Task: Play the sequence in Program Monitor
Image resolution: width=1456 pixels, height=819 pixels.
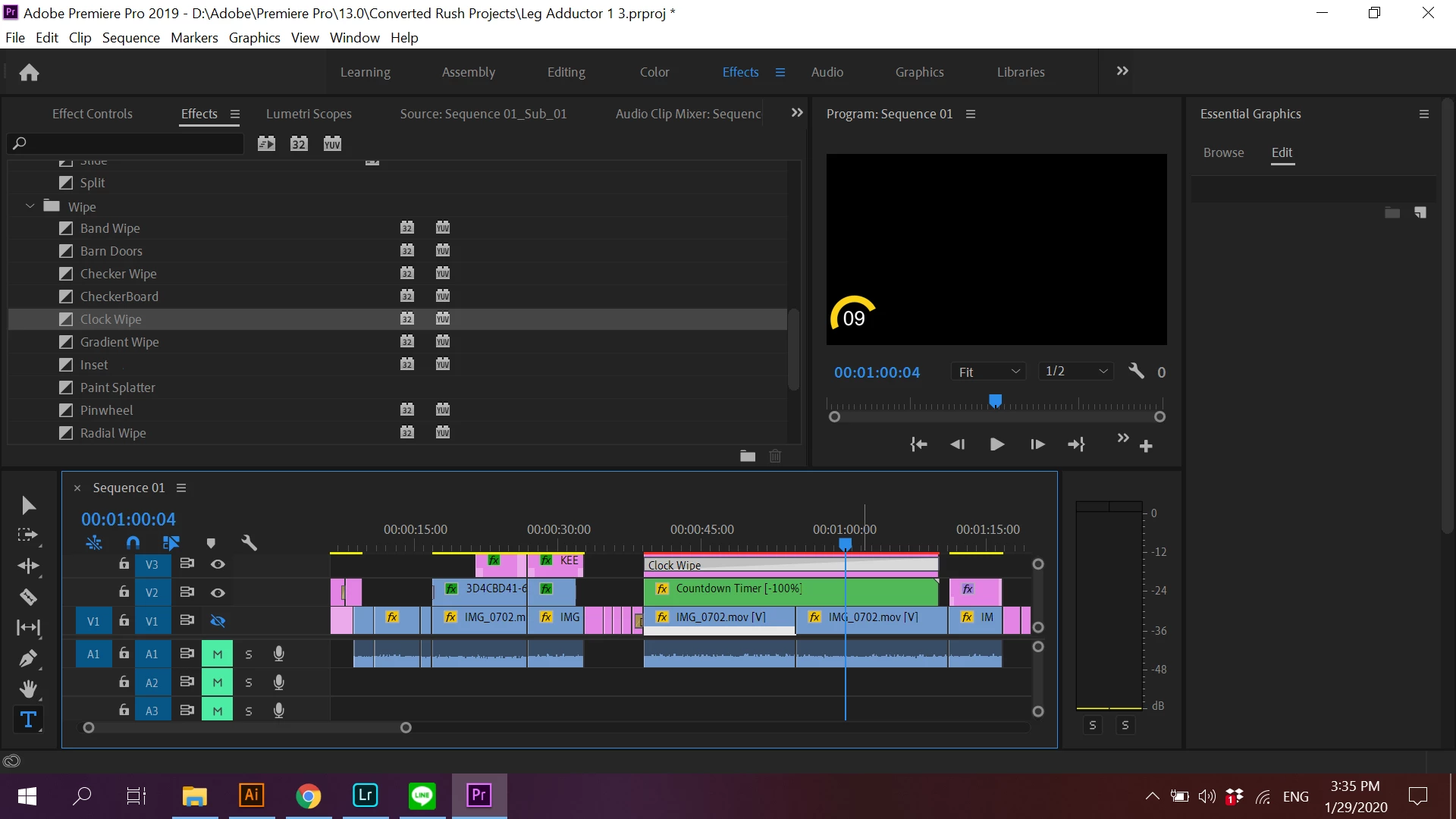Action: (x=997, y=444)
